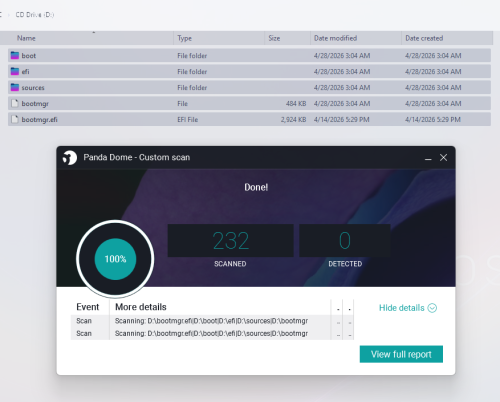This screenshot has width=500, height=402.
Task: Select the efi folder name
Action: (x=25, y=72)
